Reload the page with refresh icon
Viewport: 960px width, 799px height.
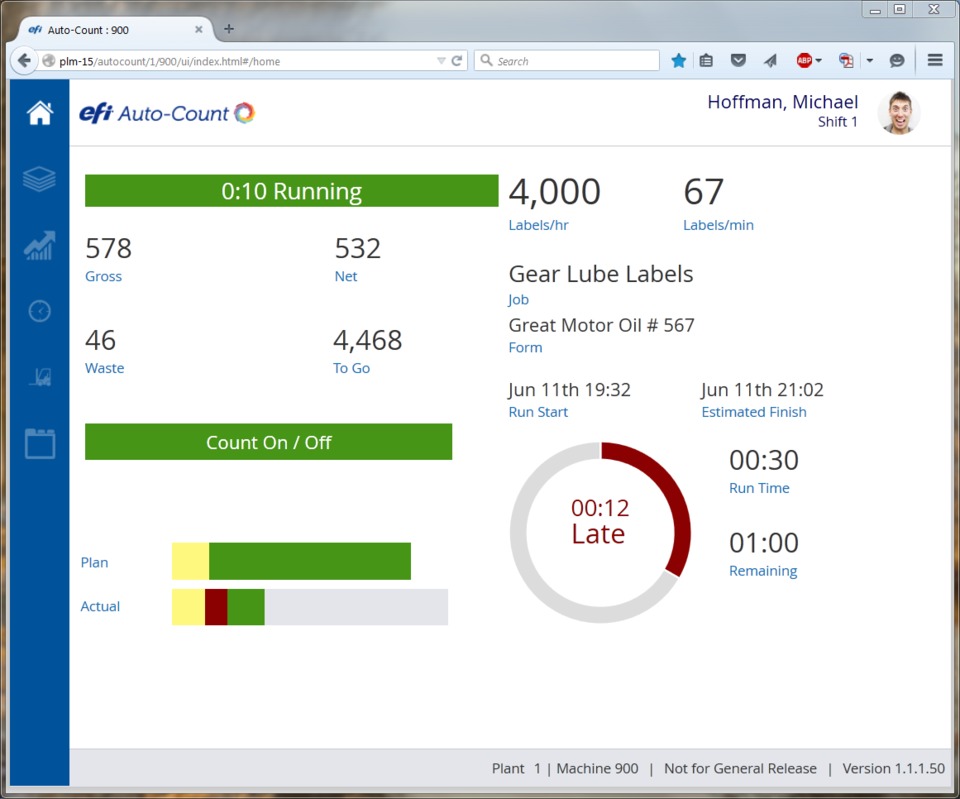457,61
